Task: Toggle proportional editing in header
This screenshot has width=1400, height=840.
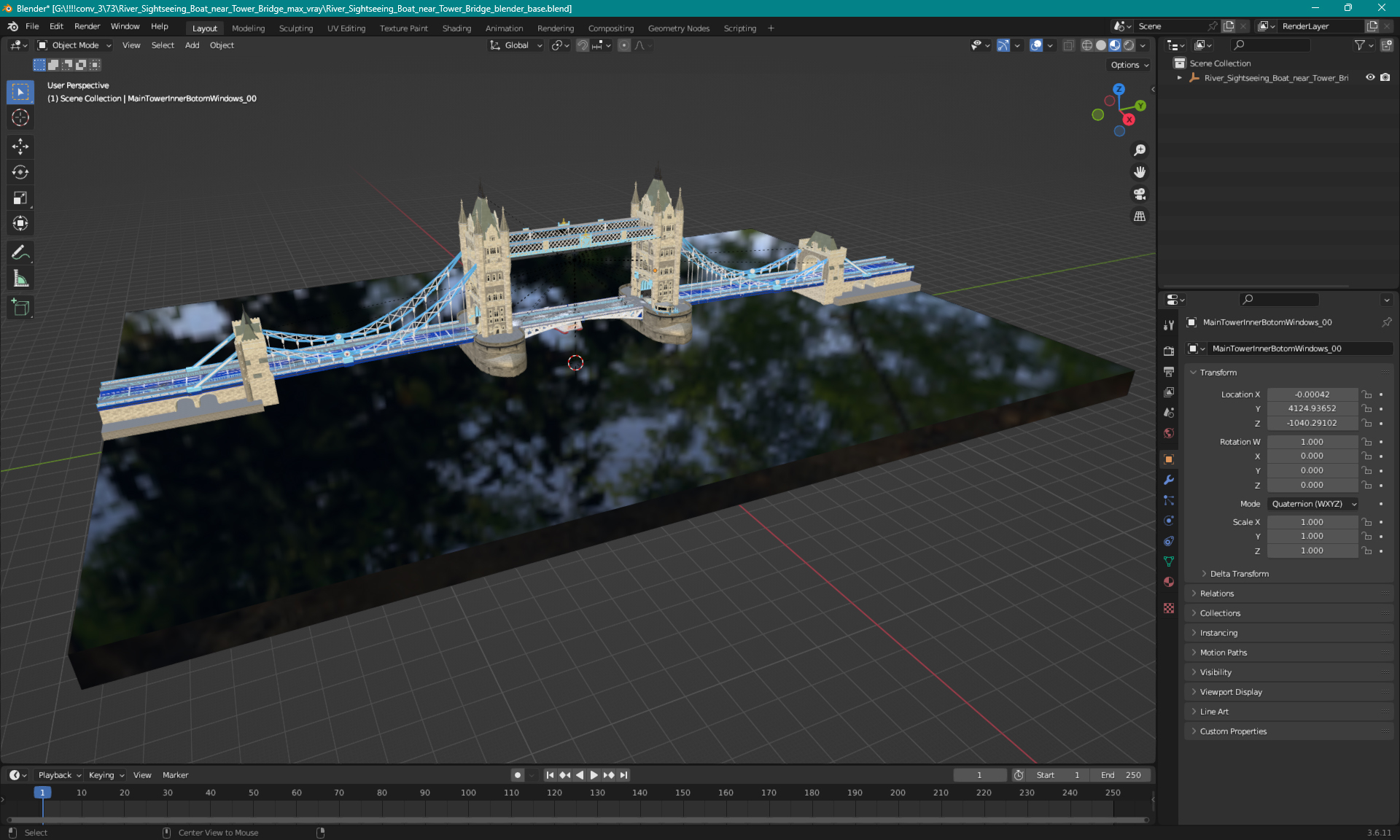Action: [x=623, y=45]
